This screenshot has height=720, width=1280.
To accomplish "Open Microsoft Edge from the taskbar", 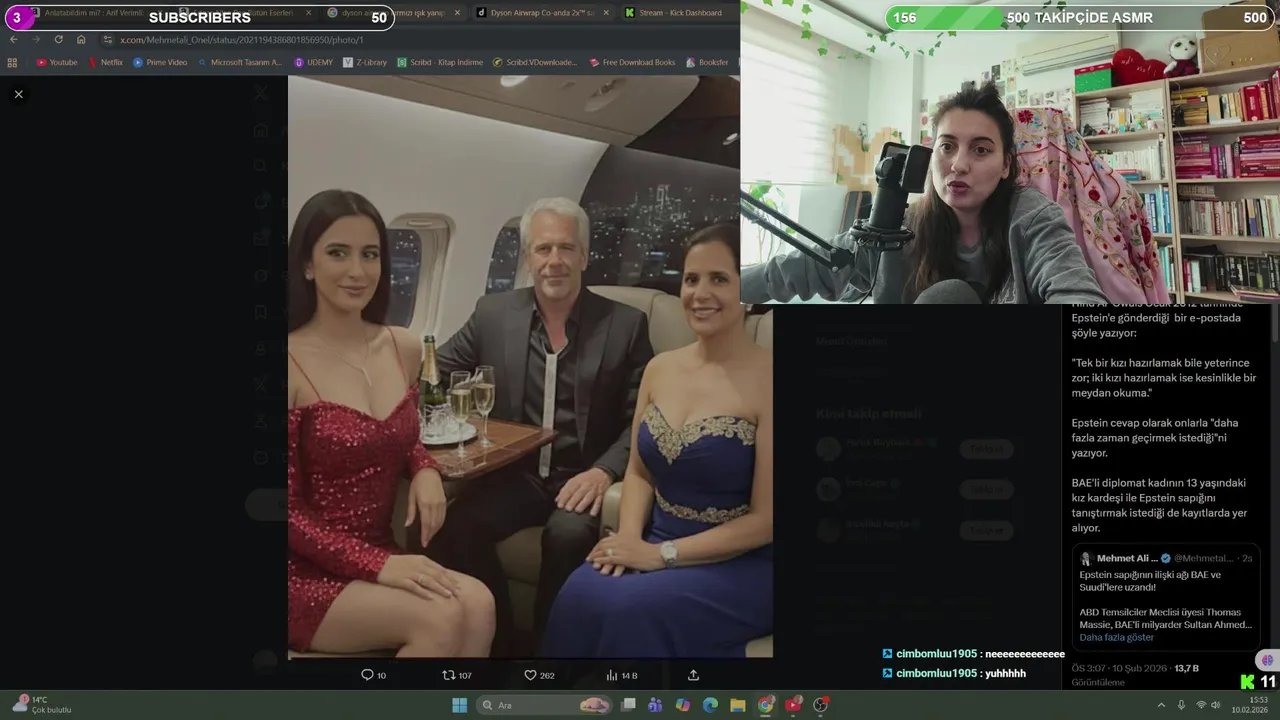I will click(x=710, y=705).
